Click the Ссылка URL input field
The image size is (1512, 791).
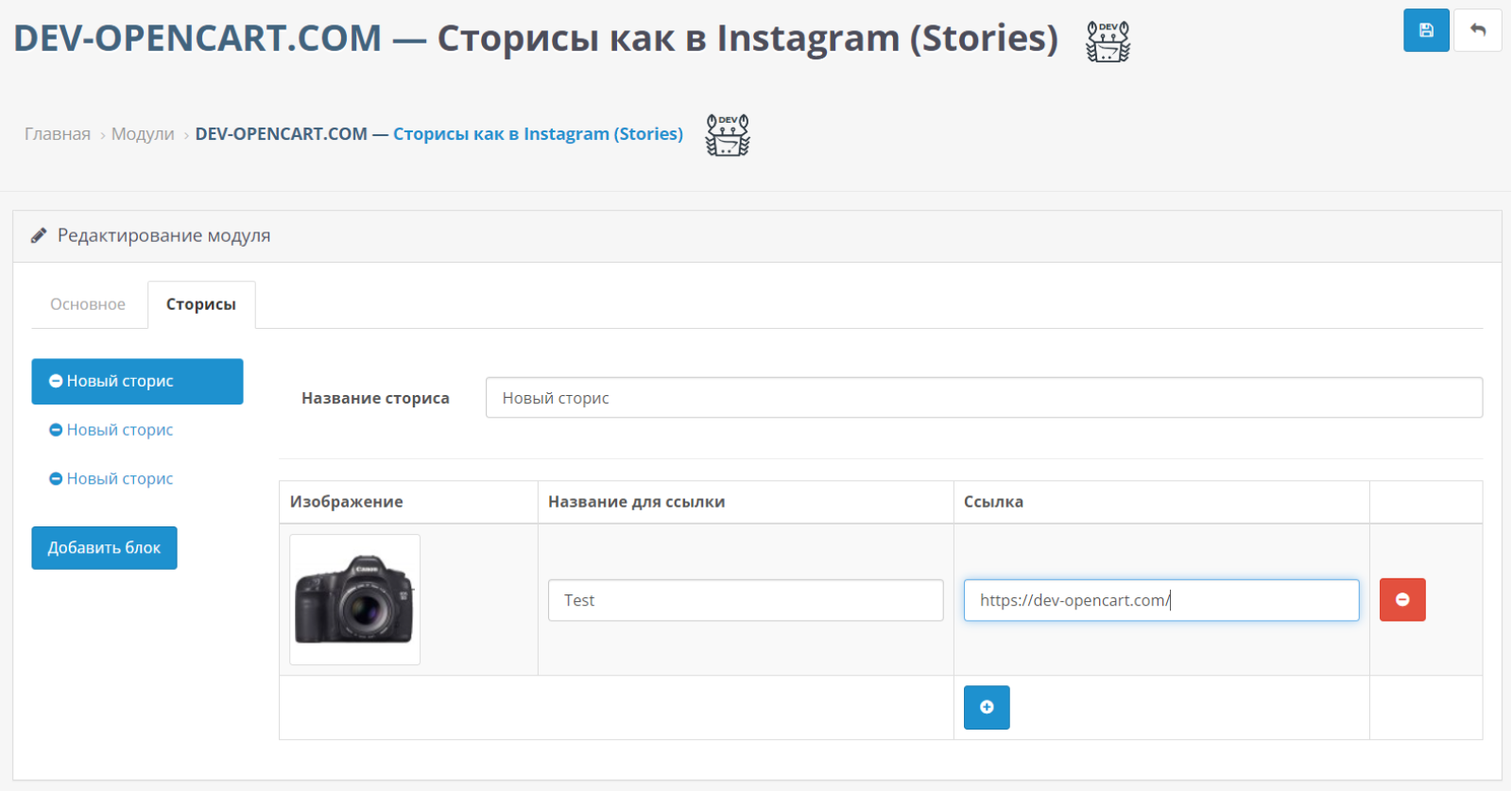click(1161, 600)
